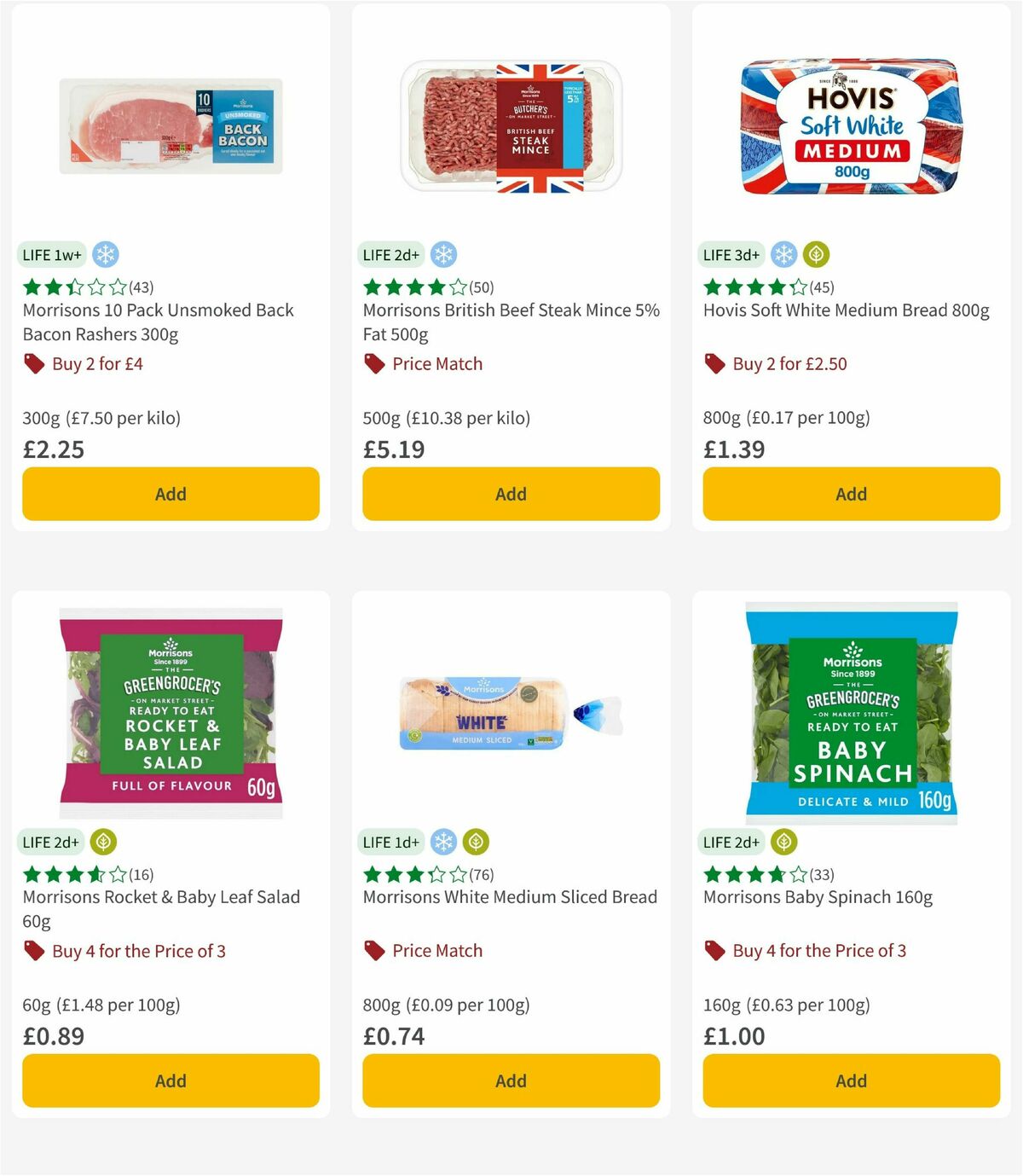Viewport: 1023px width, 1176px height.
Task: Click the snowflake icon on white sliced bread
Action: (444, 842)
